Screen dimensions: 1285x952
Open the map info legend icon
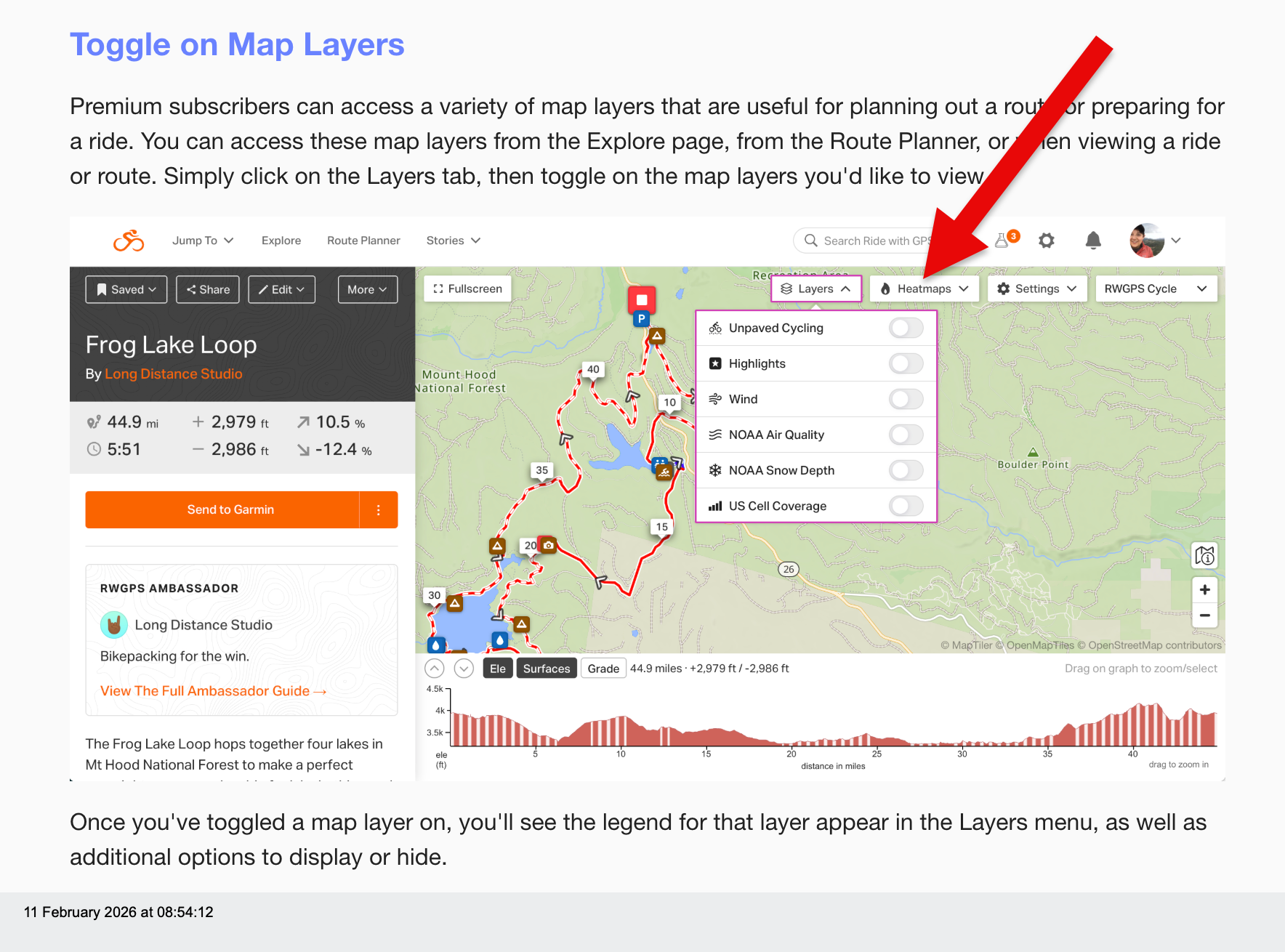(1204, 556)
